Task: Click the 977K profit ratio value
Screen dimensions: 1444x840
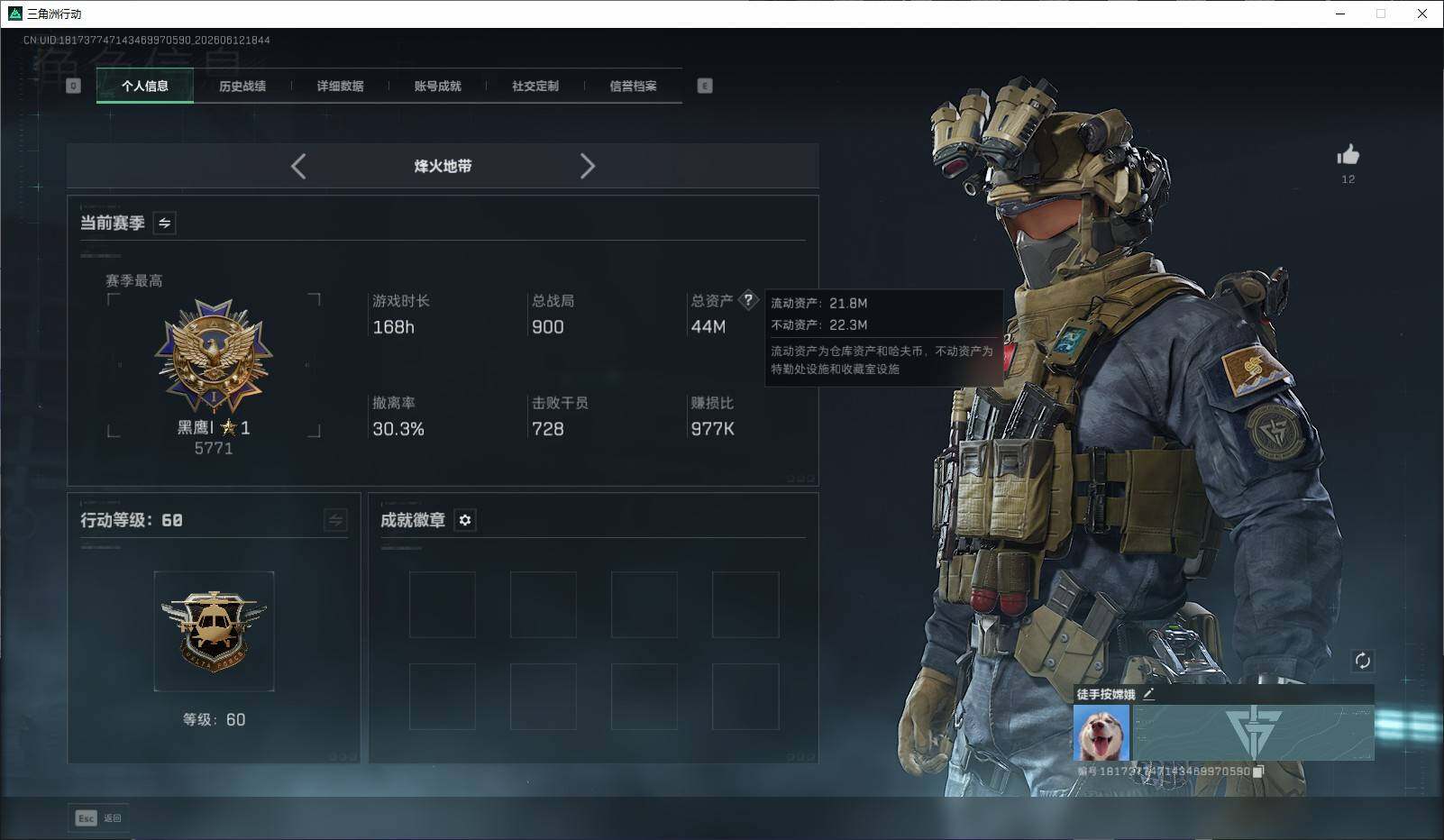Action: 713,429
